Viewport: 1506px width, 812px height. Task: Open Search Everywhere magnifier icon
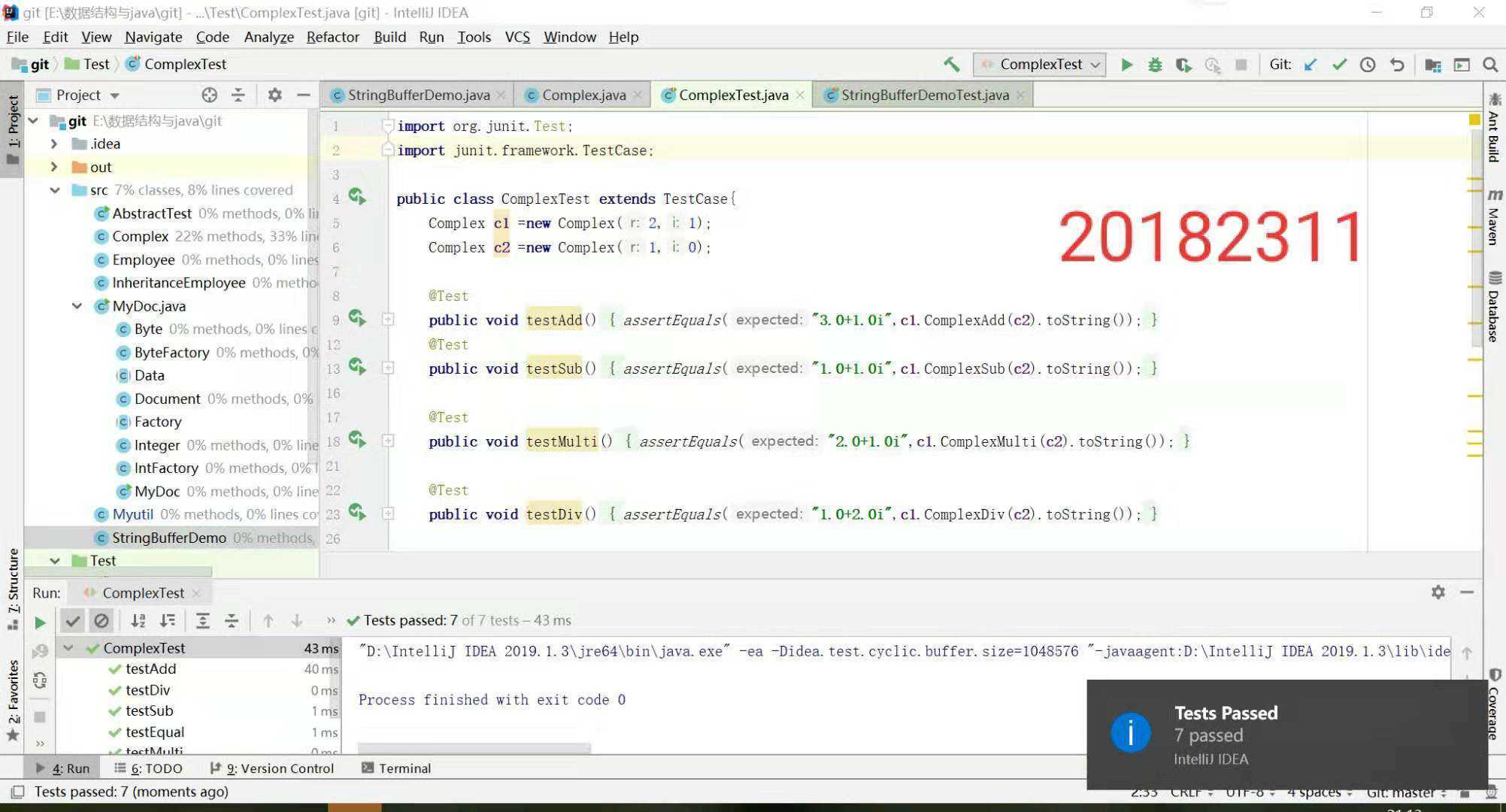pos(1490,65)
